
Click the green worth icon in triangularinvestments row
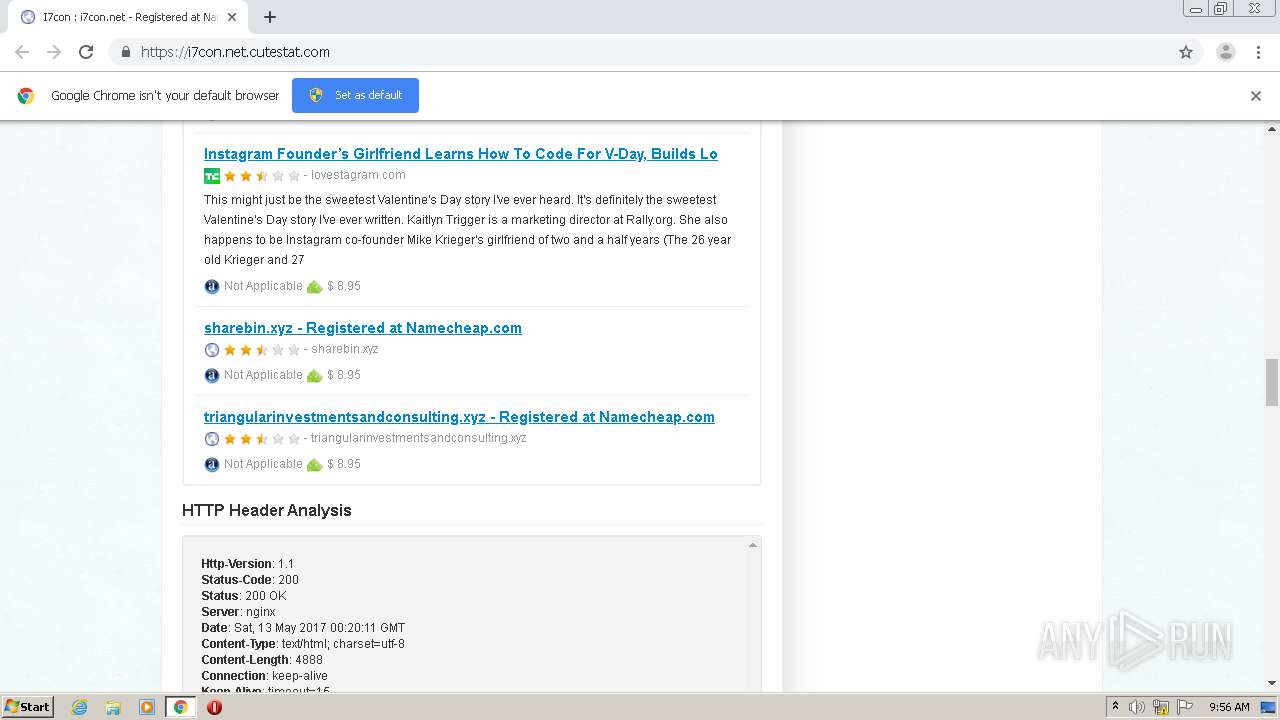[x=314, y=465]
